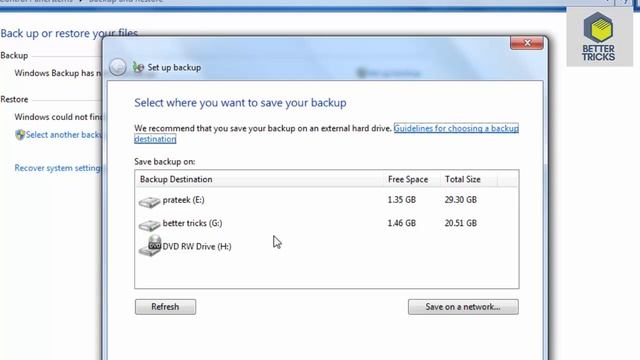Select the better tricks (G:) drive name
Viewport: 640px width, 360px height.
[192, 223]
